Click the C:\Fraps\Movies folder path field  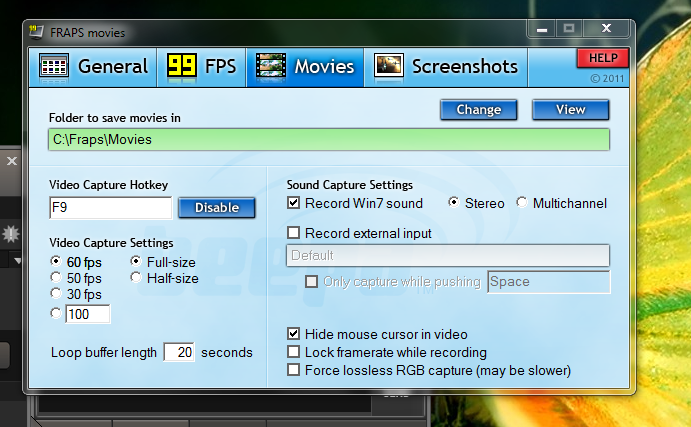(329, 139)
